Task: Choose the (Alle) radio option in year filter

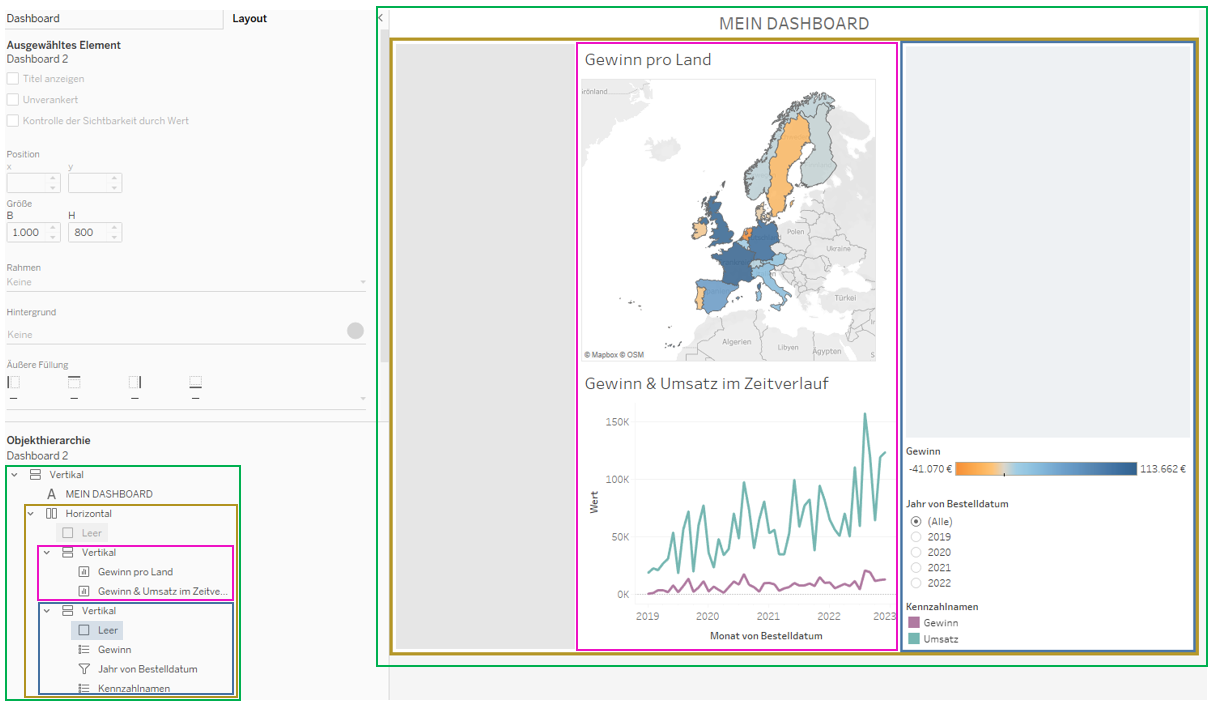Action: [x=916, y=522]
